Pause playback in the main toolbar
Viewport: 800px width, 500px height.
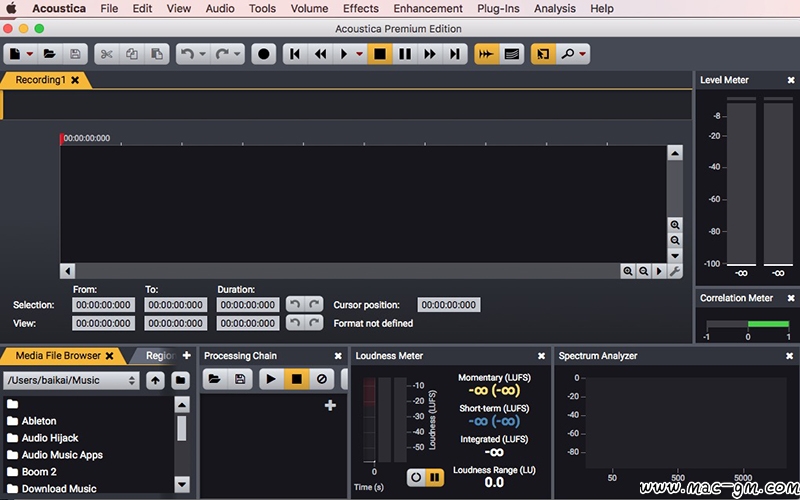[405, 54]
